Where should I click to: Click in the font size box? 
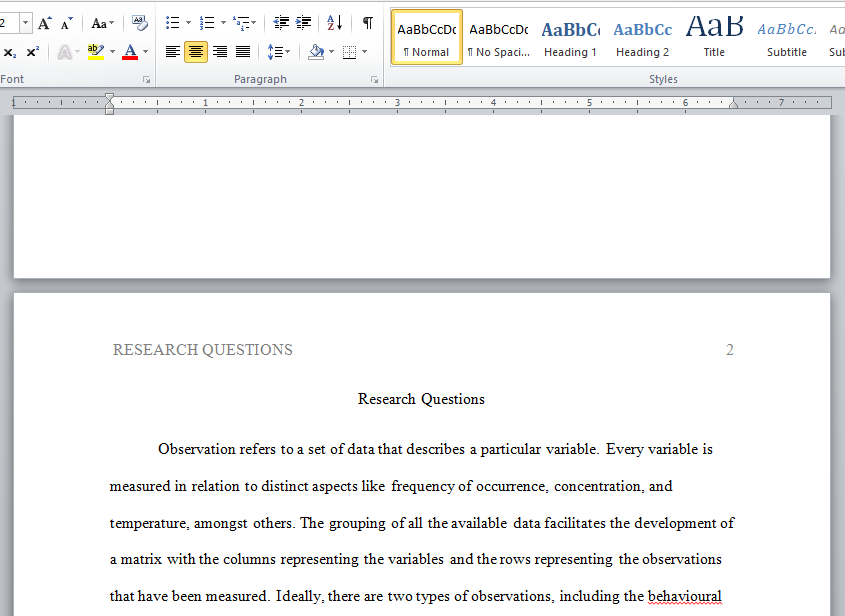(x=9, y=23)
